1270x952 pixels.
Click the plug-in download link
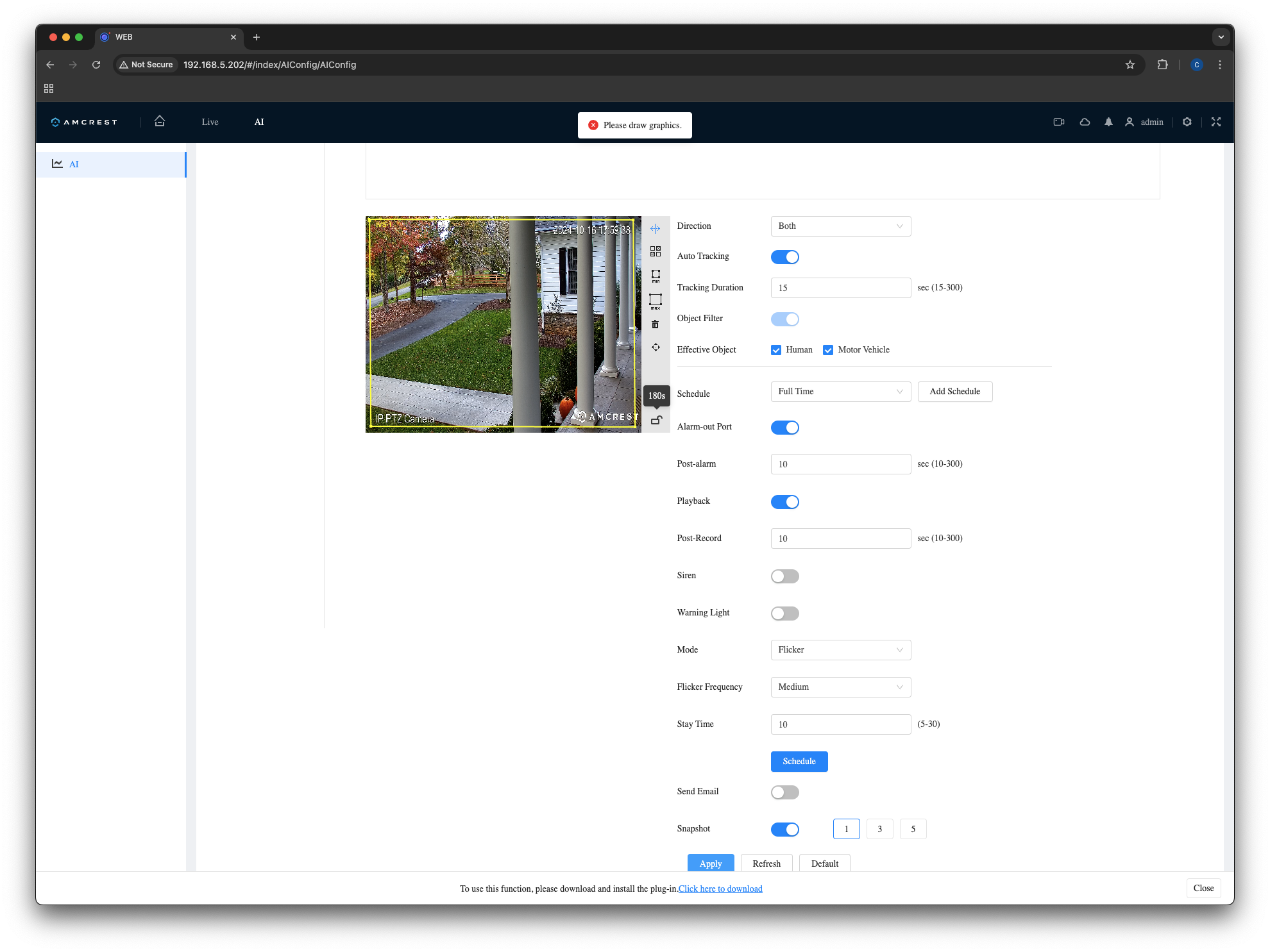(720, 889)
